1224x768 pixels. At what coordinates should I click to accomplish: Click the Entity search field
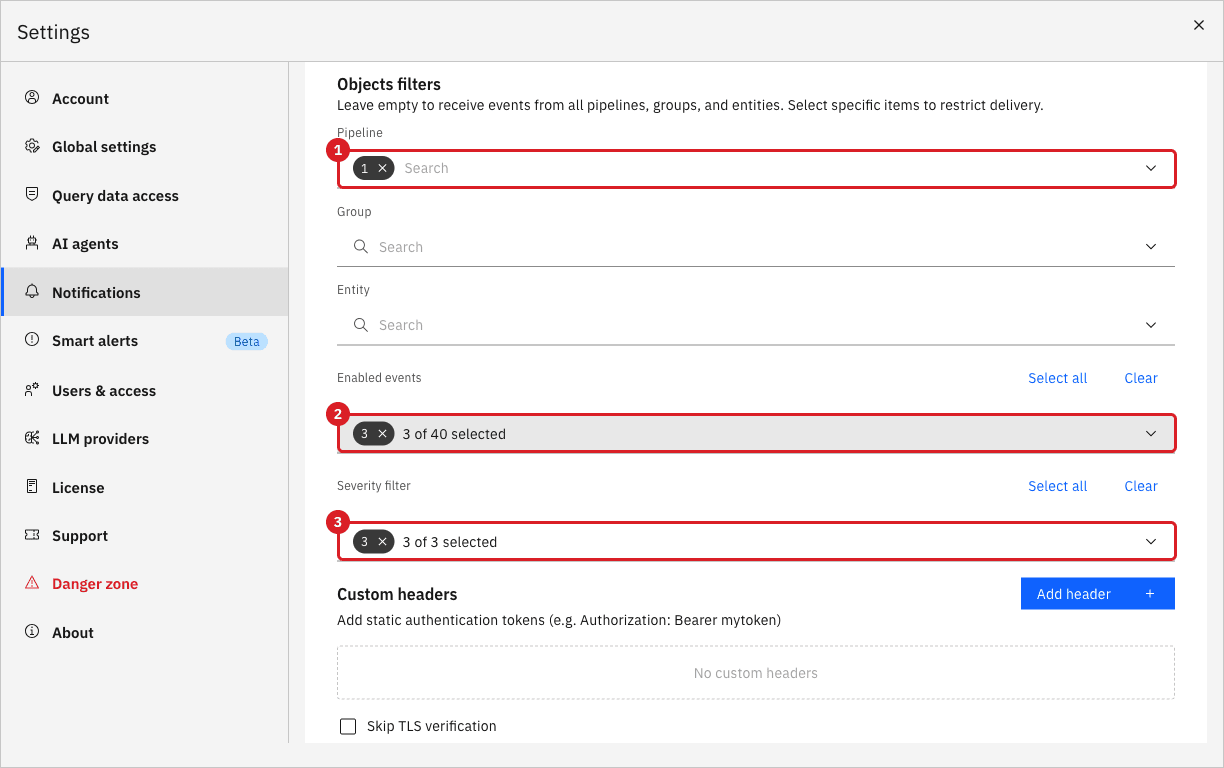tap(756, 325)
